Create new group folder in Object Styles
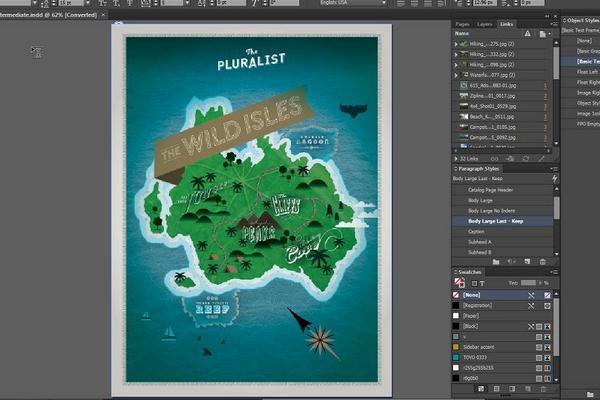 [590, 394]
